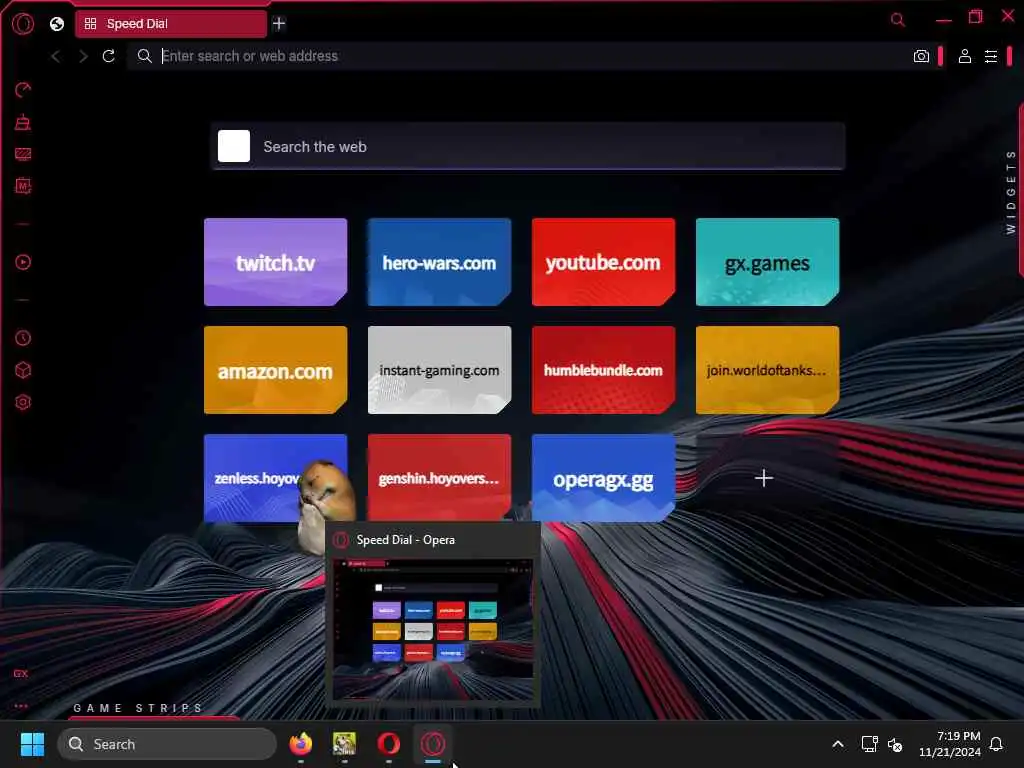Open Extensions cube icon in sidebar

23,370
